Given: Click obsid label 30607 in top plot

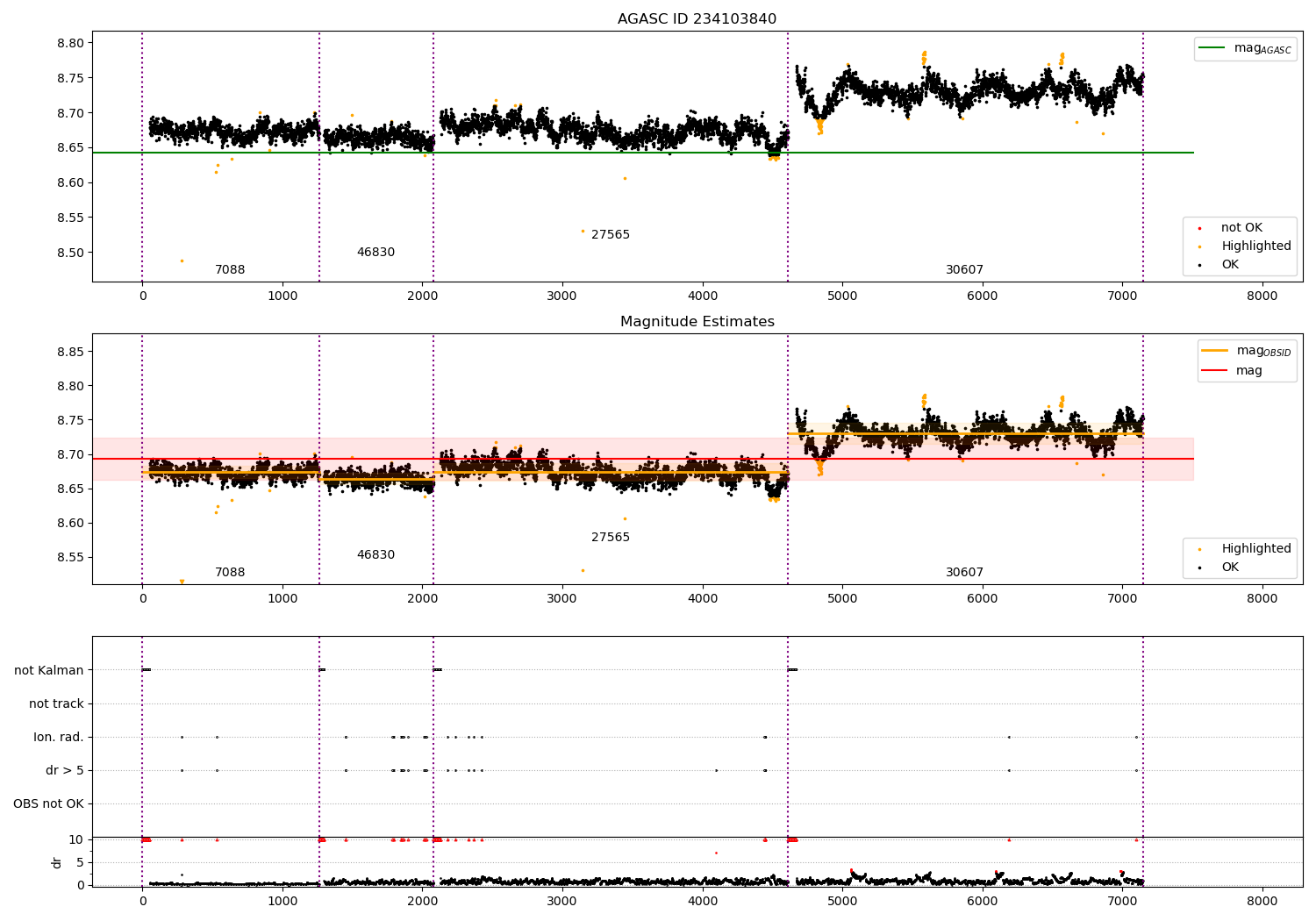Looking at the screenshot, I should point(964,270).
